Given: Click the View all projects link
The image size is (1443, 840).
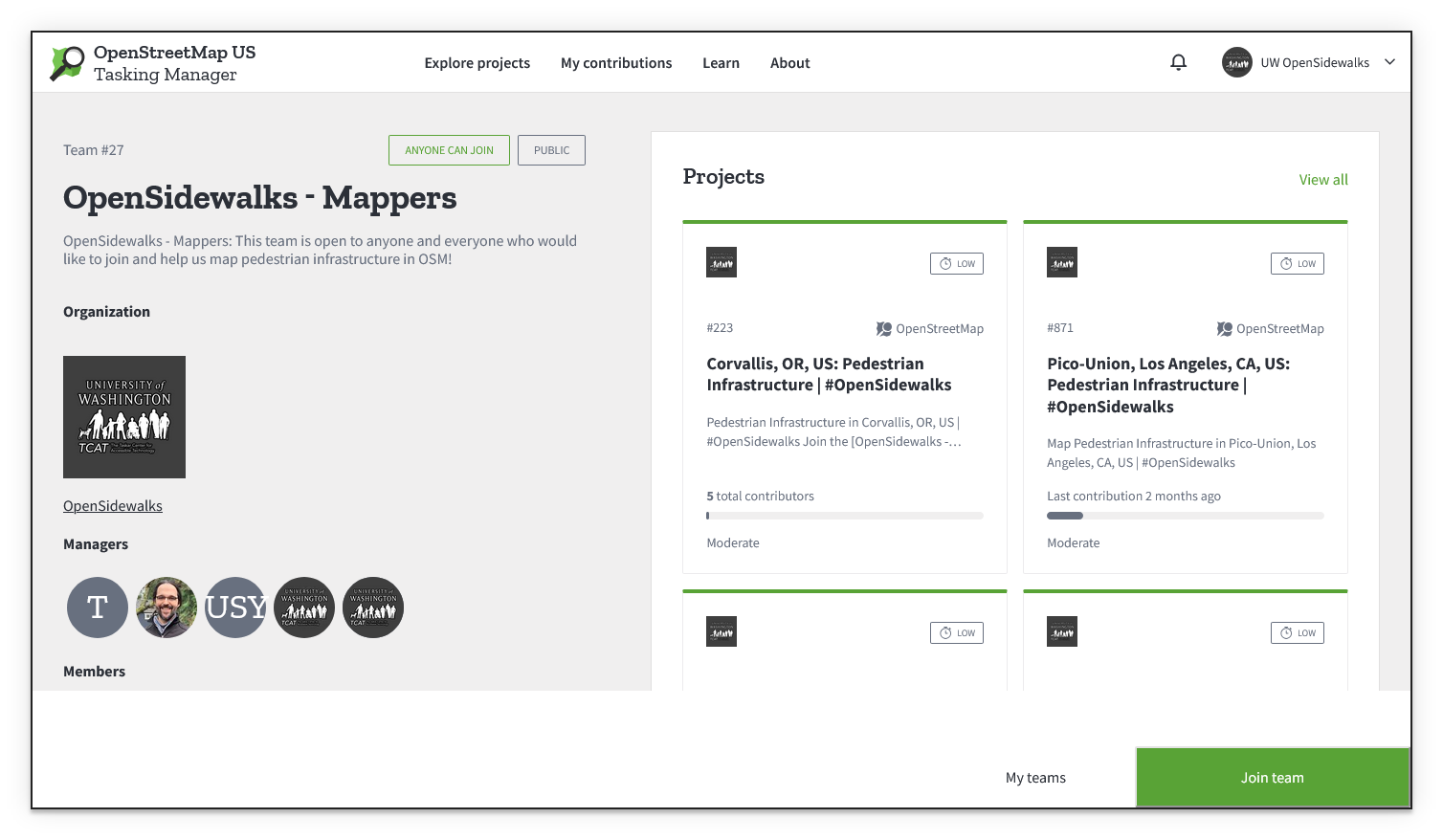Looking at the screenshot, I should coord(1323,179).
